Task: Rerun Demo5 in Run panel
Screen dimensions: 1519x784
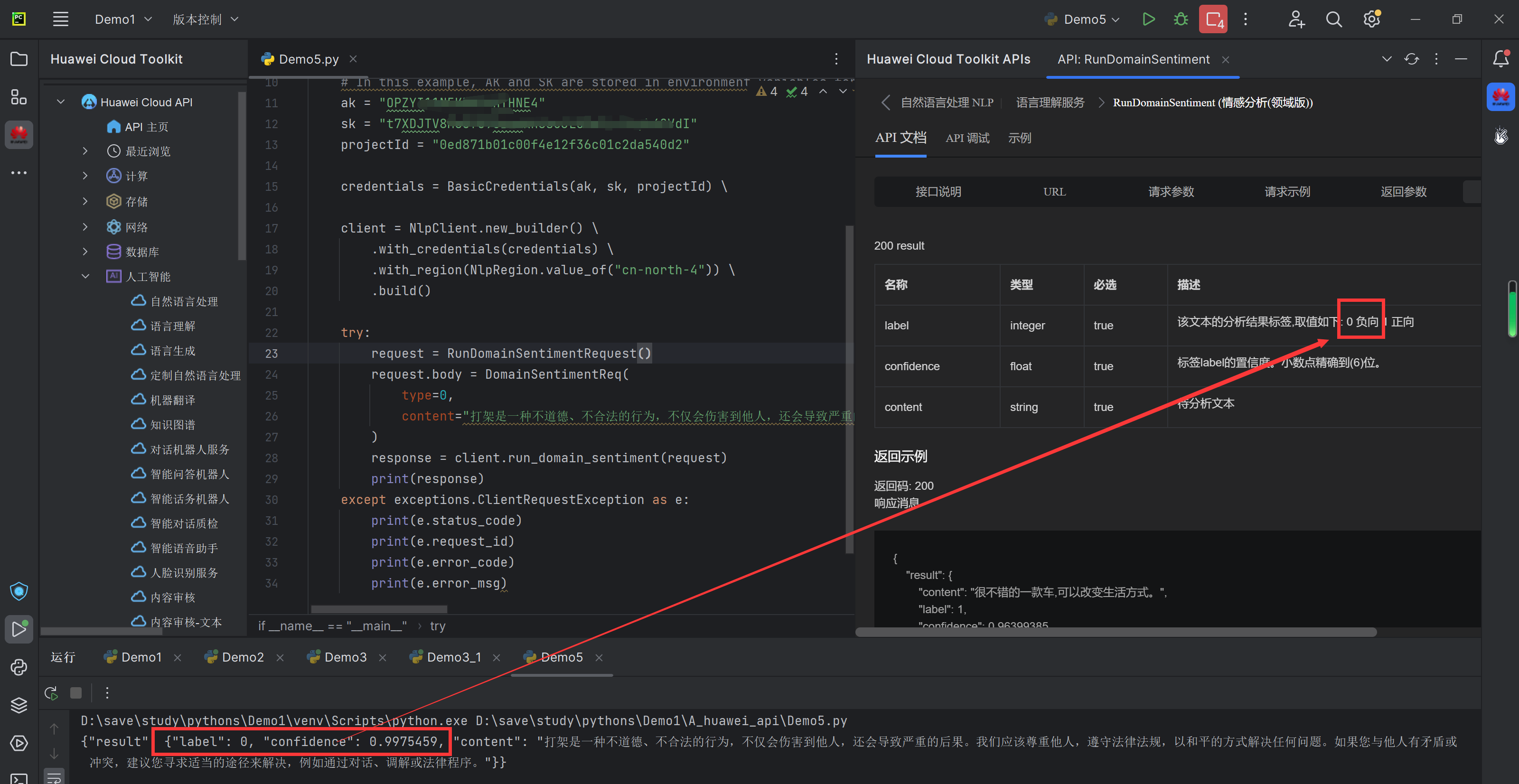Action: point(51,692)
